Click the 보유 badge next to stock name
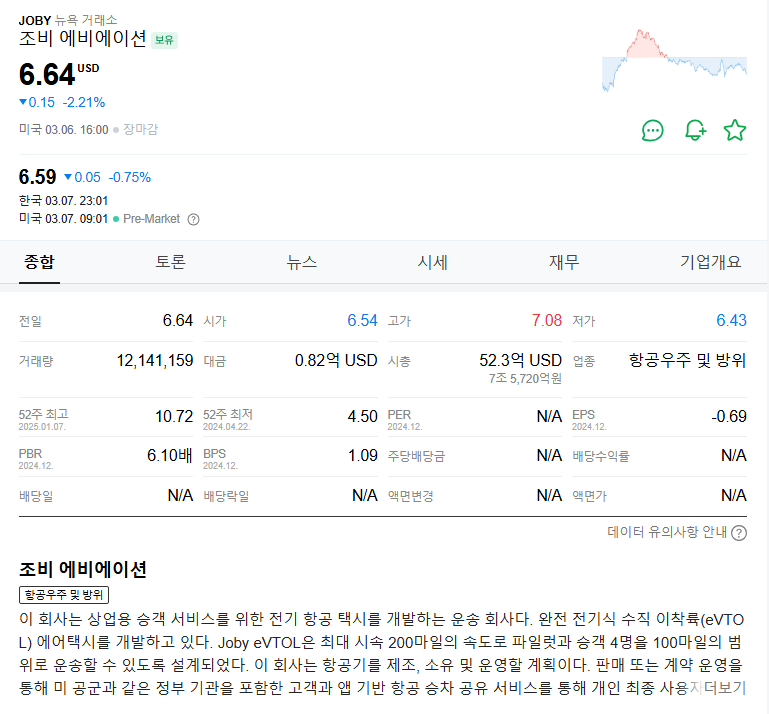Image resolution: width=769 pixels, height=714 pixels. click(x=164, y=40)
